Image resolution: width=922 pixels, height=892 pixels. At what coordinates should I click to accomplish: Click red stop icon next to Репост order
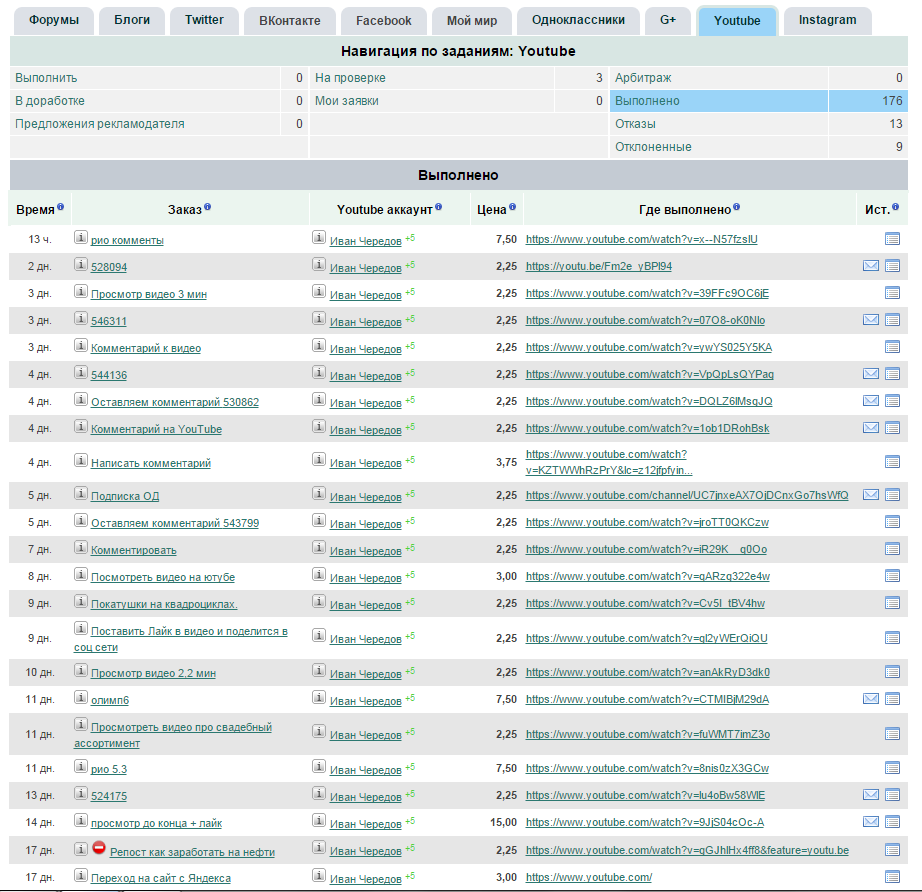99,848
